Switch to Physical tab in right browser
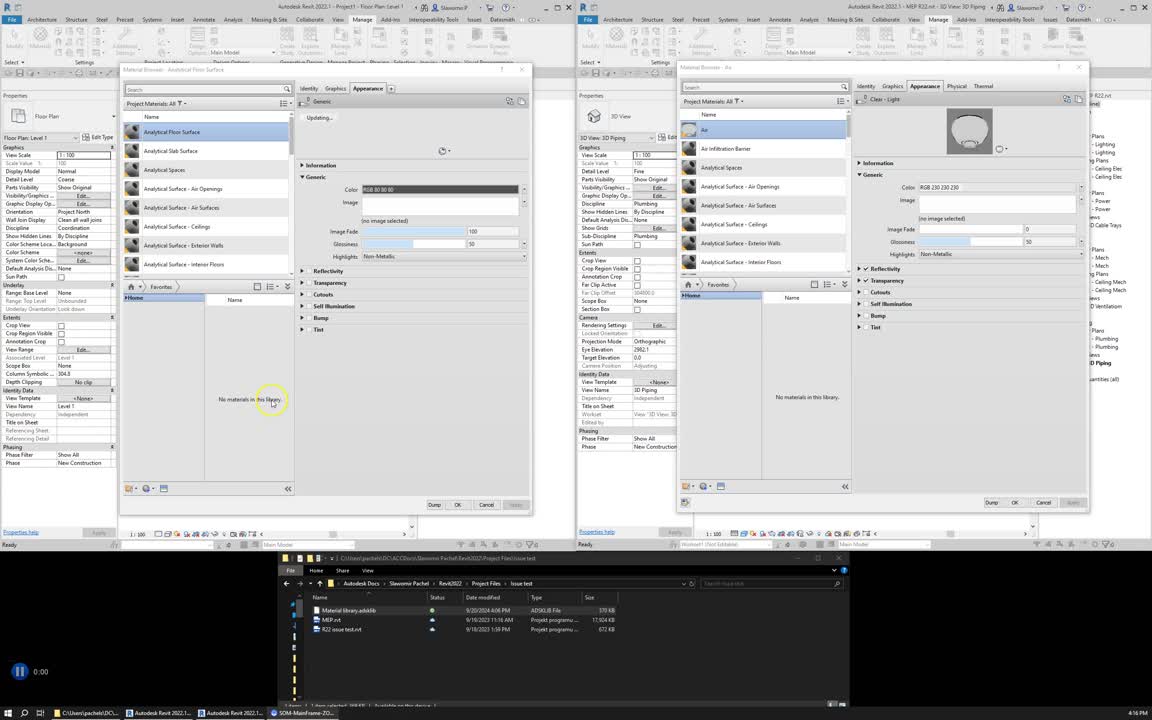The height and width of the screenshot is (720, 1152). pyautogui.click(x=957, y=87)
